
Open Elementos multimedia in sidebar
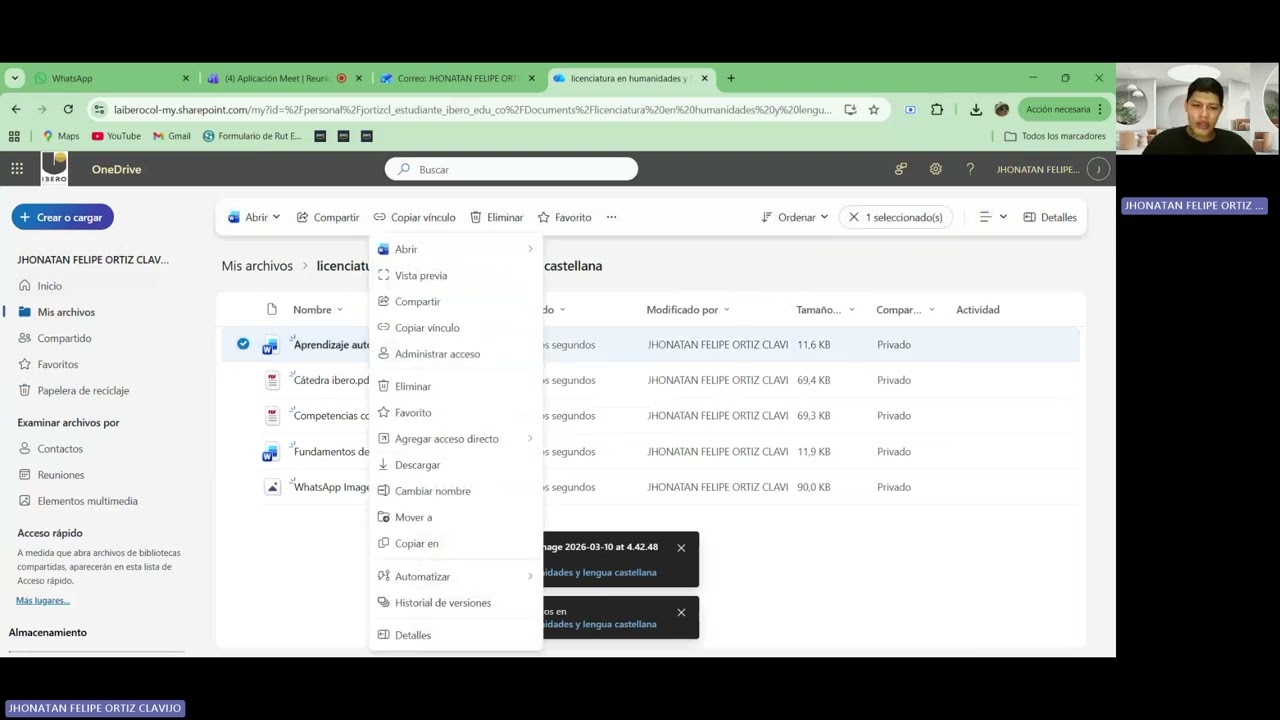pos(87,501)
